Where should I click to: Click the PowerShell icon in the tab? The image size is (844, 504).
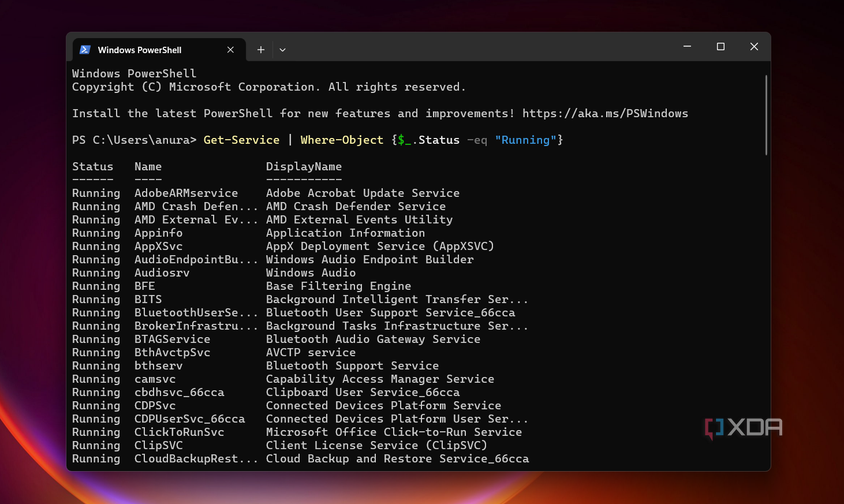[x=85, y=49]
